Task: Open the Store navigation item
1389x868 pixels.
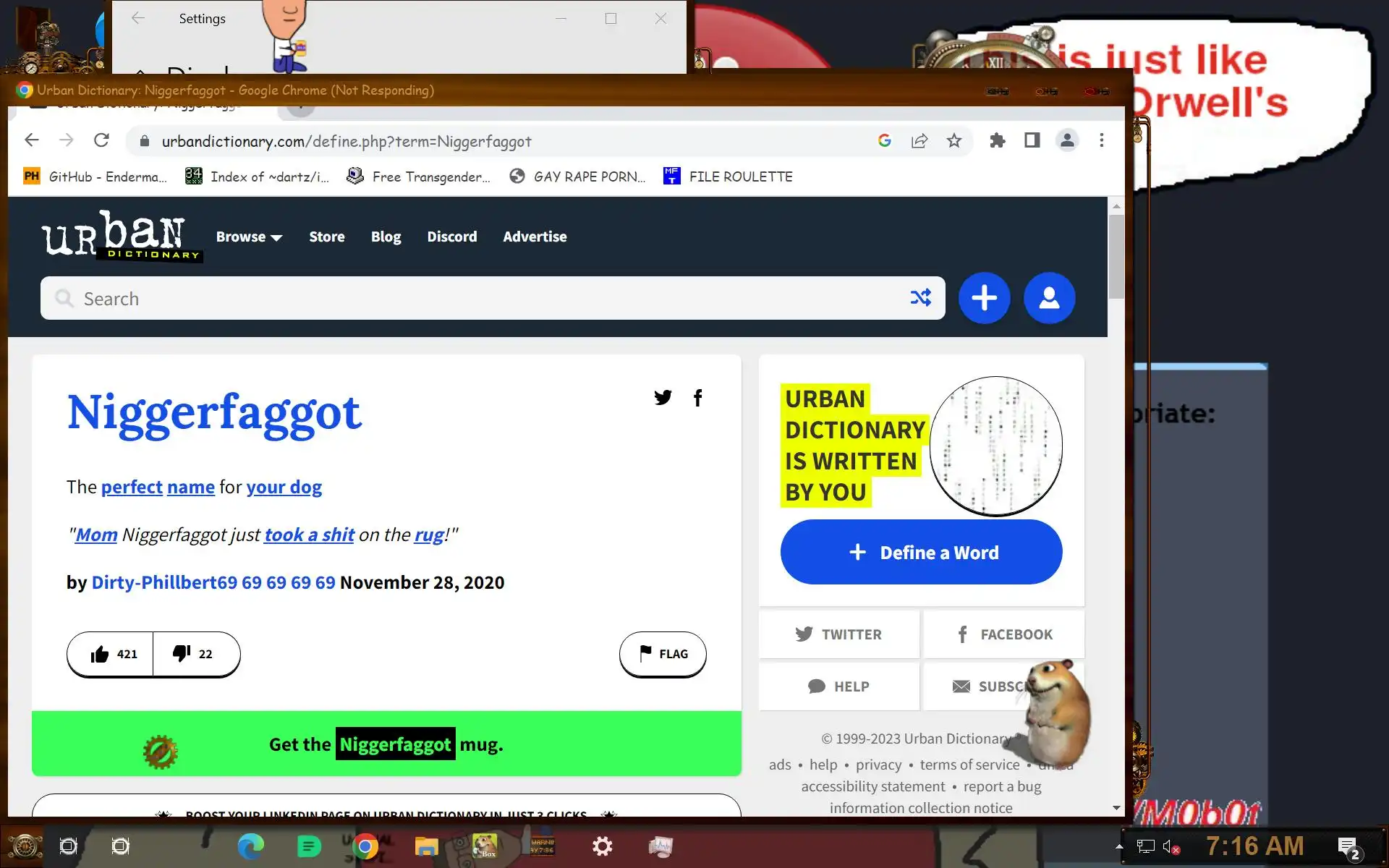Action: tap(326, 237)
